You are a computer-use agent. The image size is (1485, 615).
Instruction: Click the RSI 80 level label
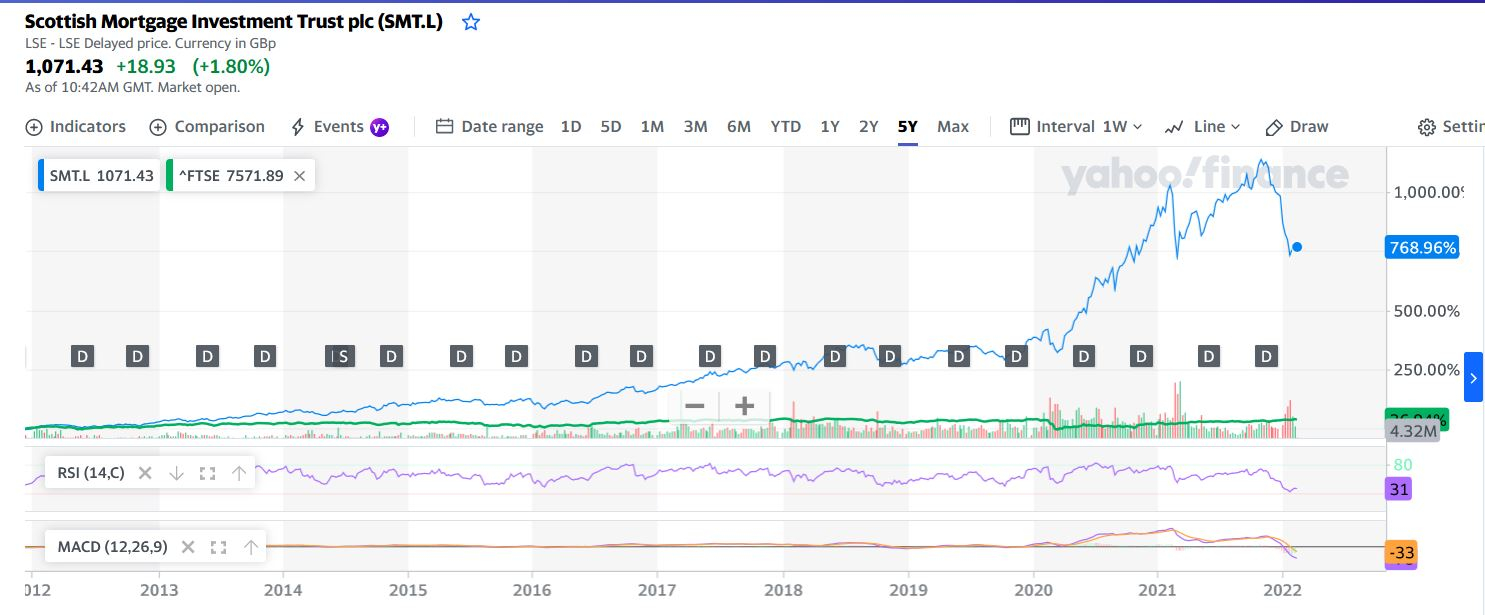pyautogui.click(x=1403, y=465)
